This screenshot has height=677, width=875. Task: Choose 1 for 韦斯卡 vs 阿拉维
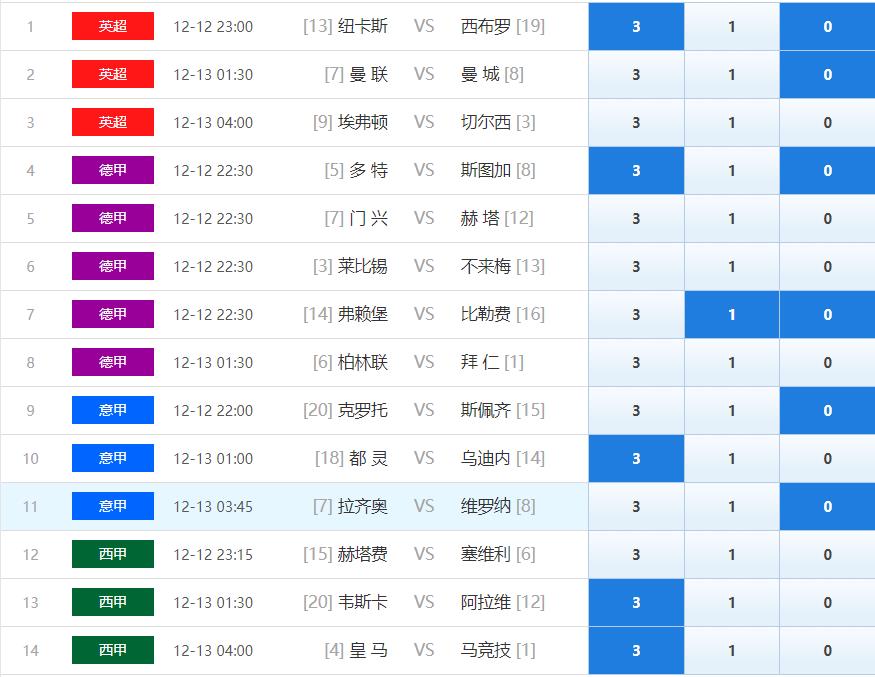click(732, 602)
